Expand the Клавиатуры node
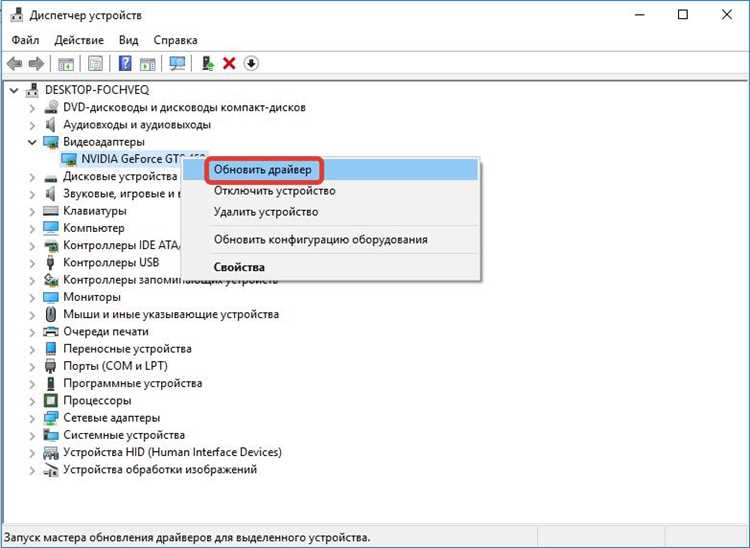The width and height of the screenshot is (750, 548). click(32, 211)
